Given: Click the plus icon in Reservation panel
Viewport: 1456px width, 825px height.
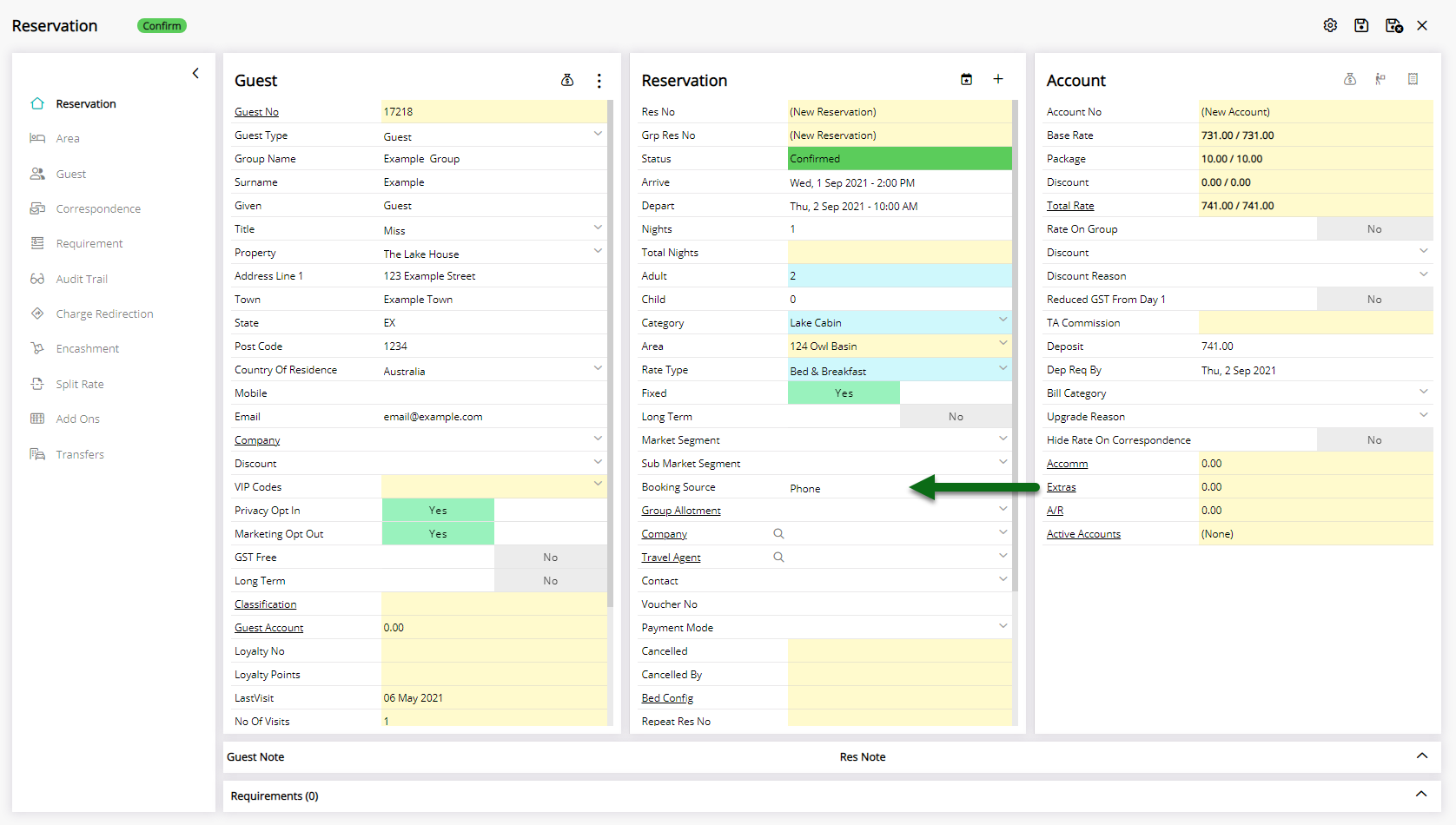Looking at the screenshot, I should pyautogui.click(x=998, y=79).
